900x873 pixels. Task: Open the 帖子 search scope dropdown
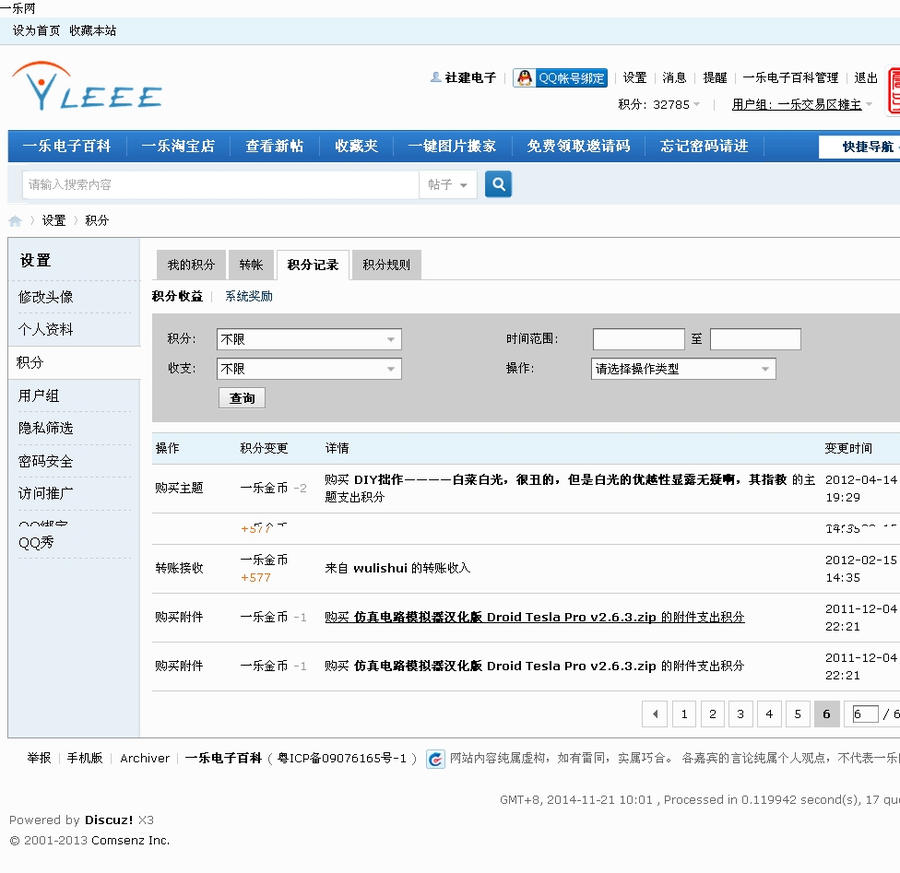tap(448, 184)
